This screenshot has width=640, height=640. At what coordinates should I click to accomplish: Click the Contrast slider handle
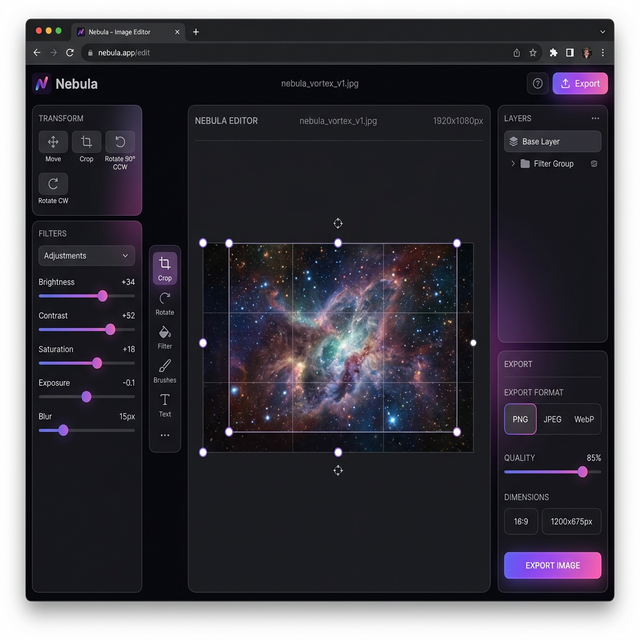point(110,329)
